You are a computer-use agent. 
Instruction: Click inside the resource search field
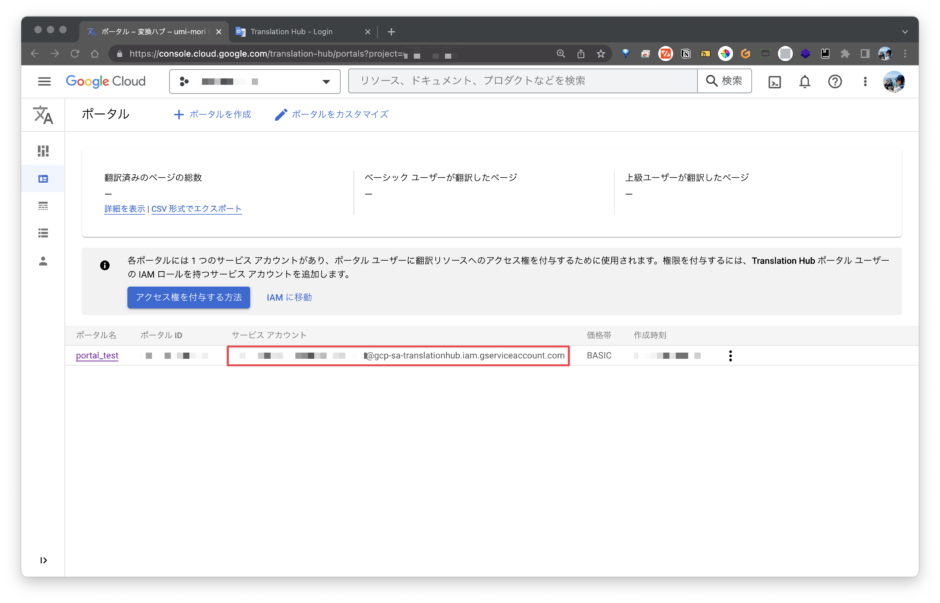tap(520, 82)
